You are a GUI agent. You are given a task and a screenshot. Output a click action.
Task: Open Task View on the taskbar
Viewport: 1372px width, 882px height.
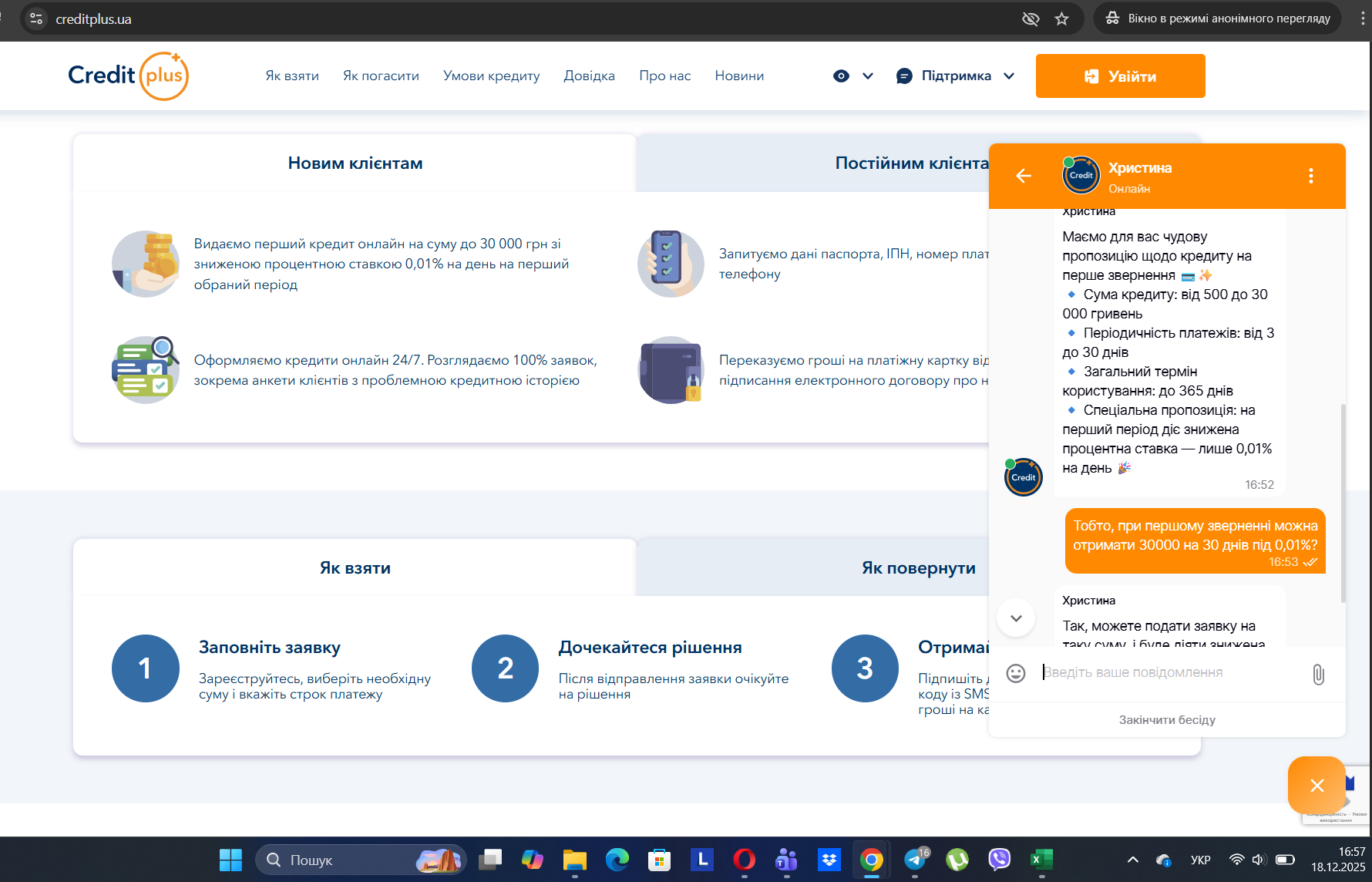490,860
